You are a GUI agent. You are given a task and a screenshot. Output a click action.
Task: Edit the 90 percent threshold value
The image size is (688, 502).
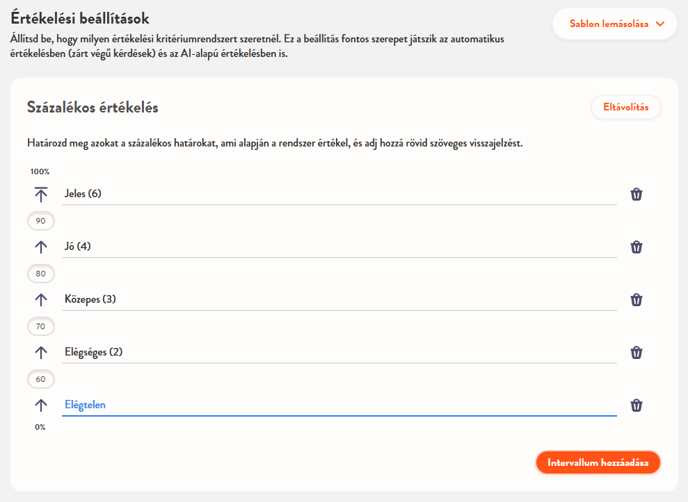click(x=41, y=221)
